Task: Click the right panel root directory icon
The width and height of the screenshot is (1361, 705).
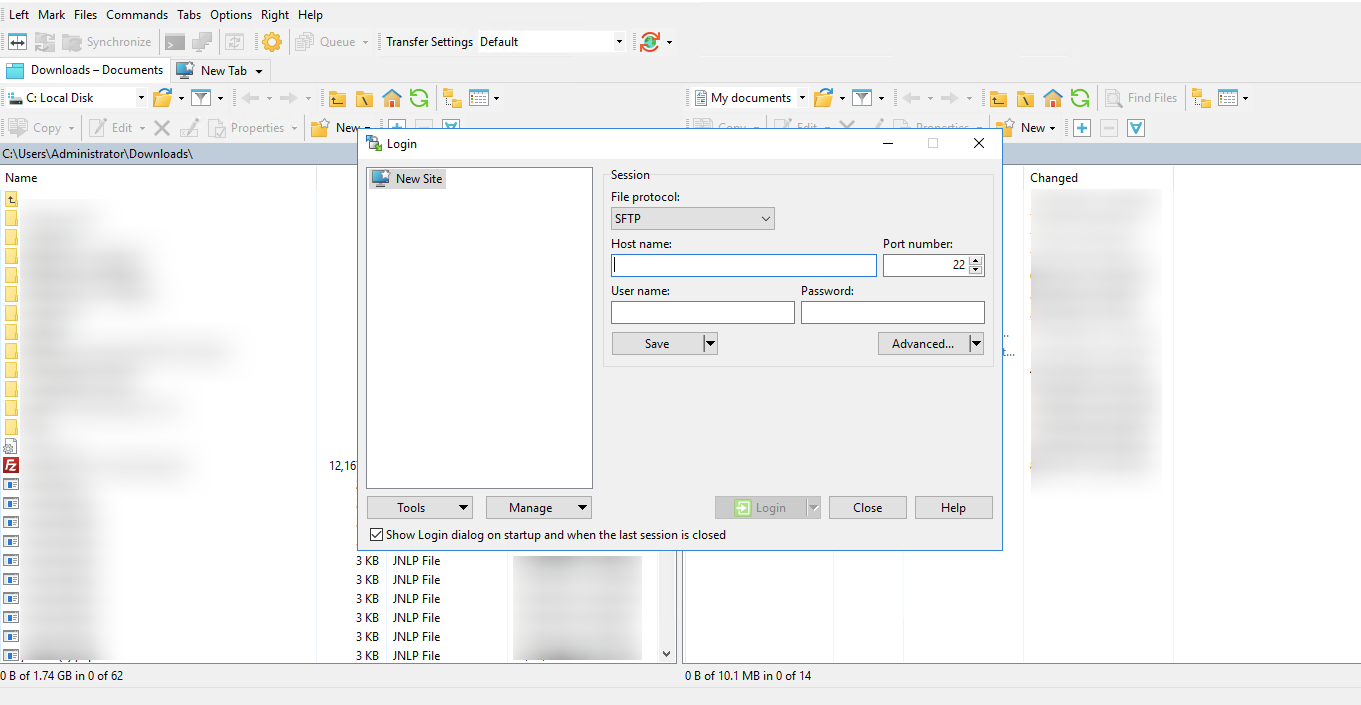Action: click(1025, 98)
